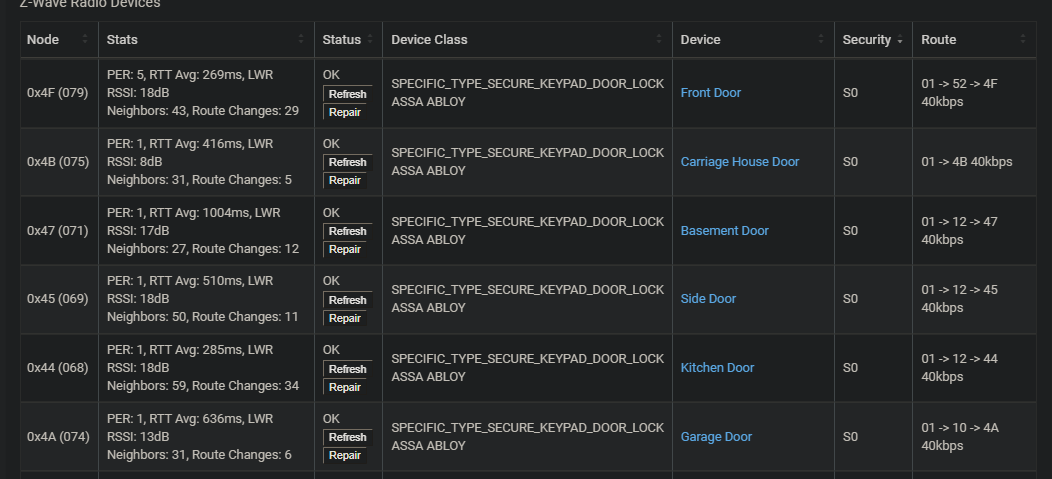Image resolution: width=1052 pixels, height=479 pixels.
Task: Open the Kitchen Door device
Action: 717,368
